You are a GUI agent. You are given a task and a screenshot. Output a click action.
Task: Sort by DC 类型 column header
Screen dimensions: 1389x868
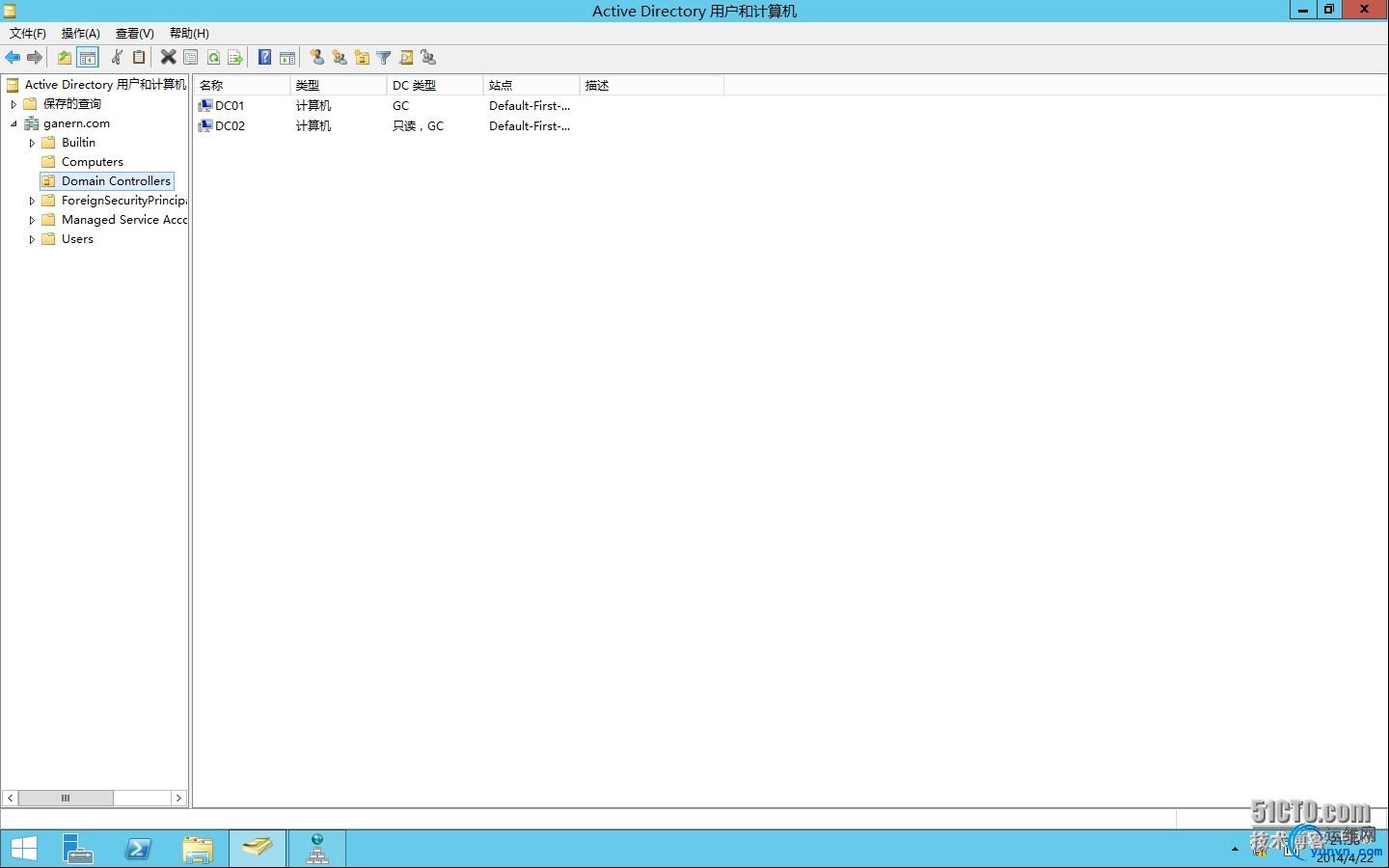click(x=435, y=85)
